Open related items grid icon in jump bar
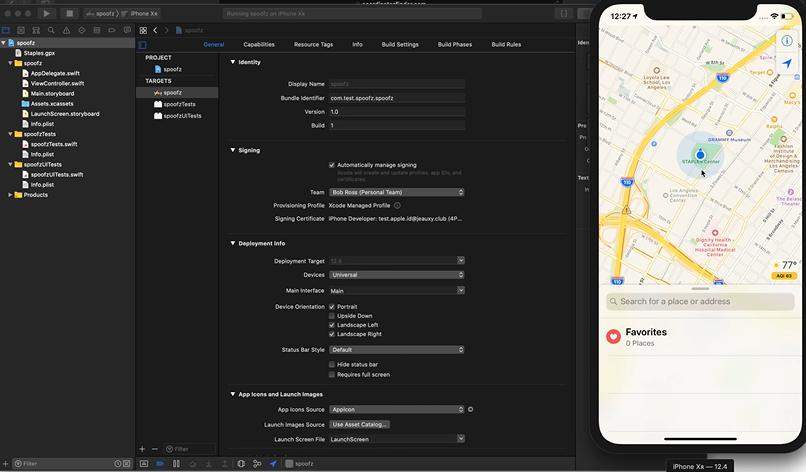Screen dimensions: 806x472 [x=143, y=30]
